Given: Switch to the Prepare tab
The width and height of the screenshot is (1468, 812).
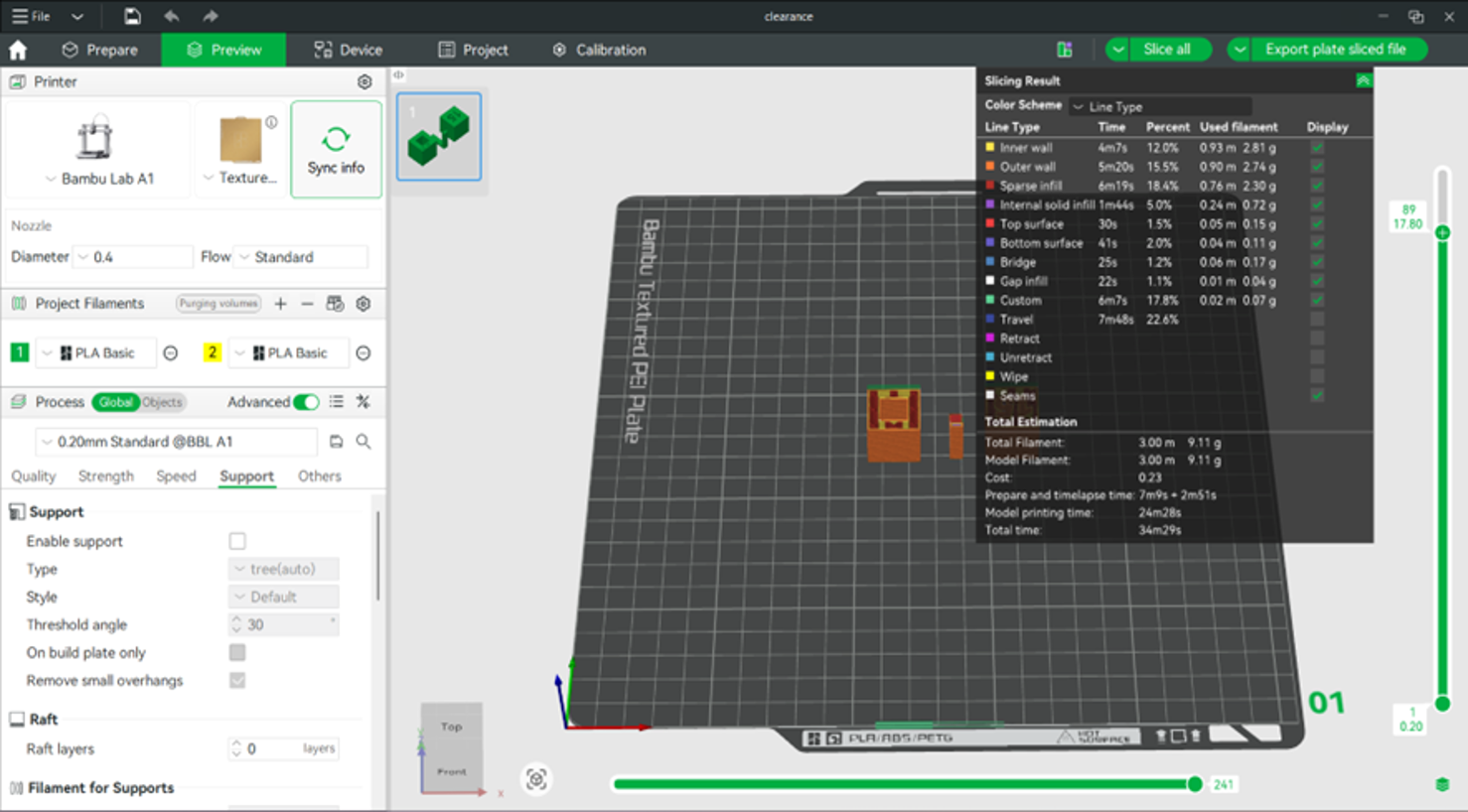Looking at the screenshot, I should click(x=99, y=50).
